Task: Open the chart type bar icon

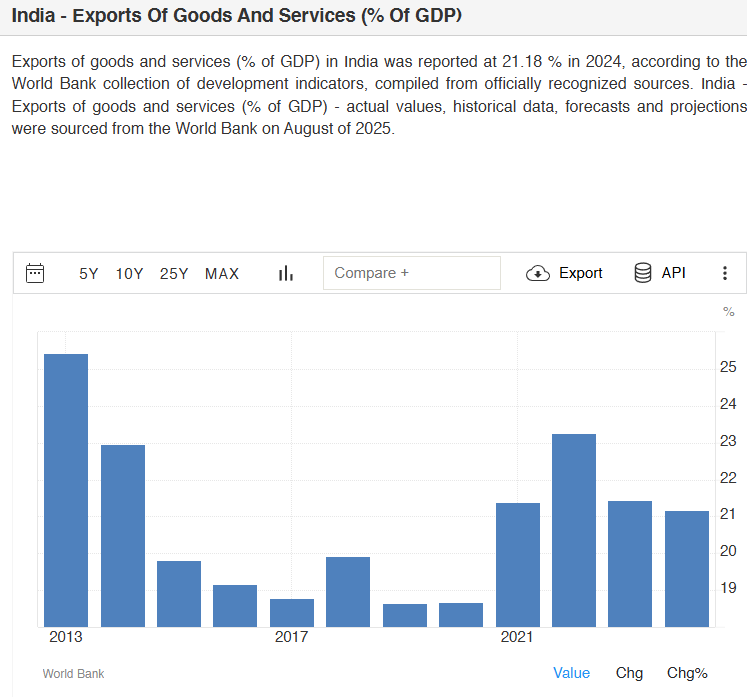Action: (286, 273)
